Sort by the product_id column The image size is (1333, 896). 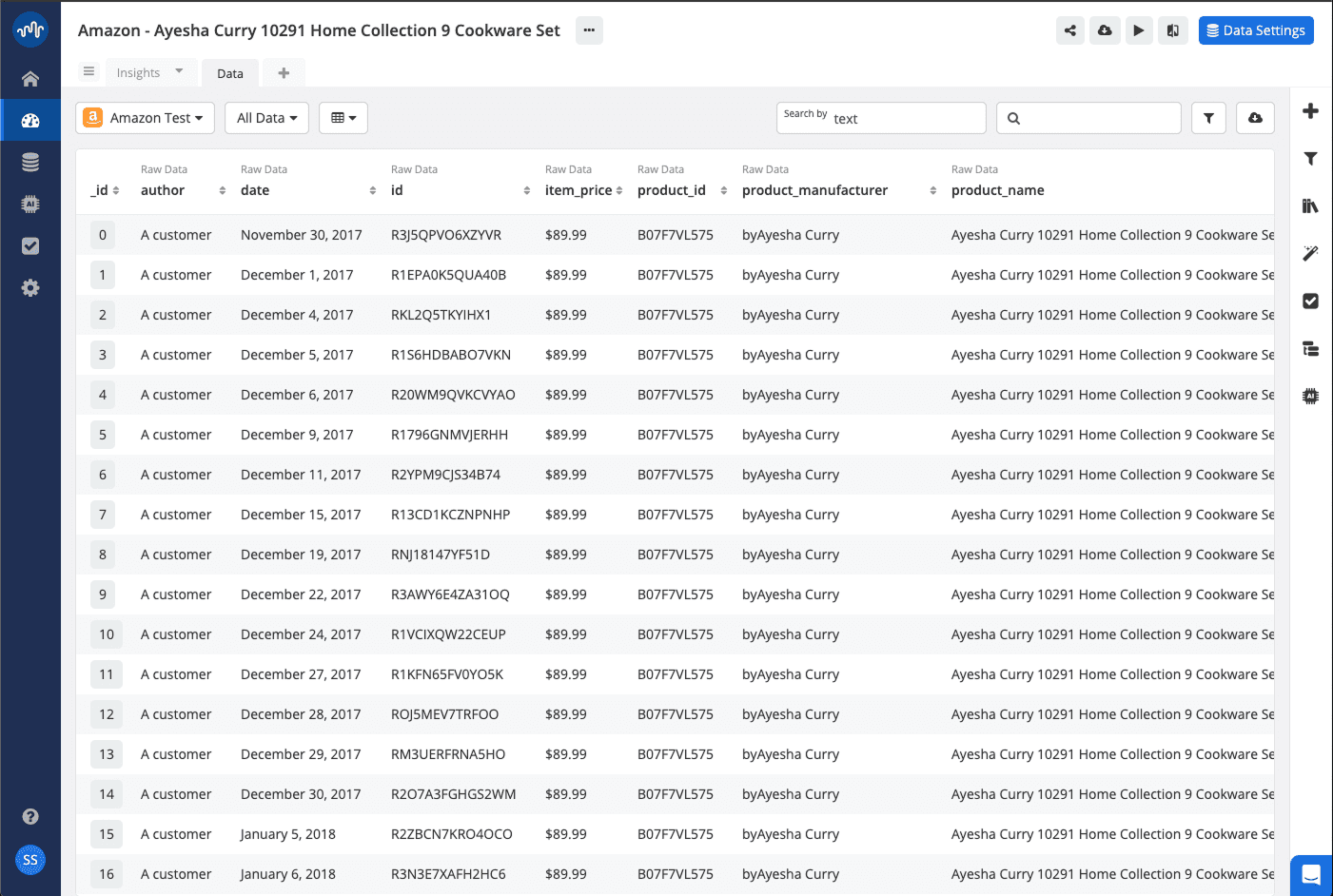724,190
